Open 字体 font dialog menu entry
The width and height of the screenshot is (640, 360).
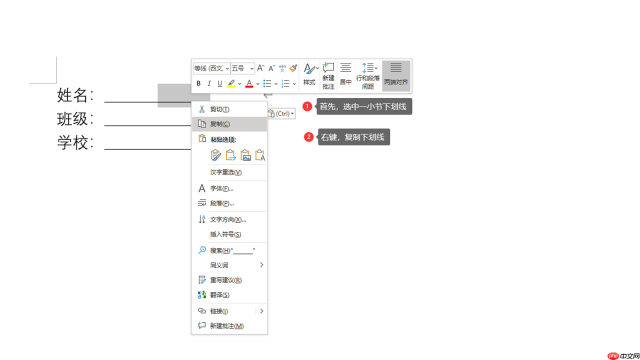pos(229,188)
